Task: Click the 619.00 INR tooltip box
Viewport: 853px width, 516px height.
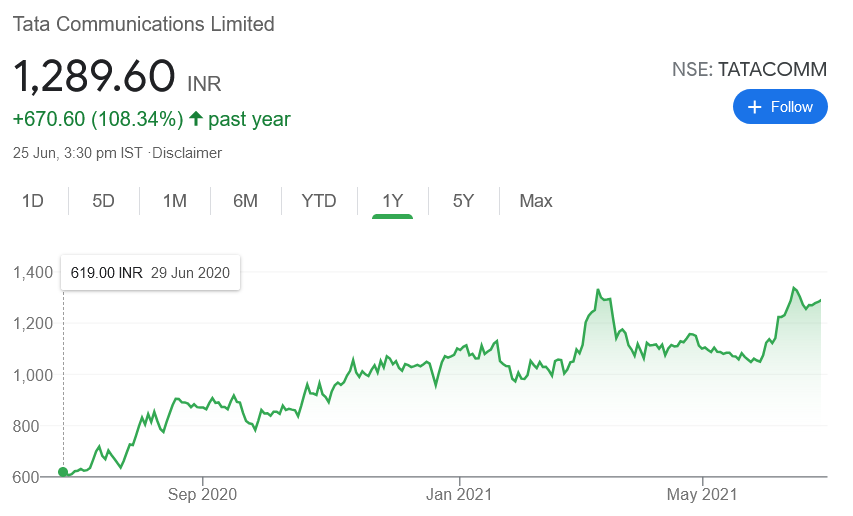Action: 150,273
